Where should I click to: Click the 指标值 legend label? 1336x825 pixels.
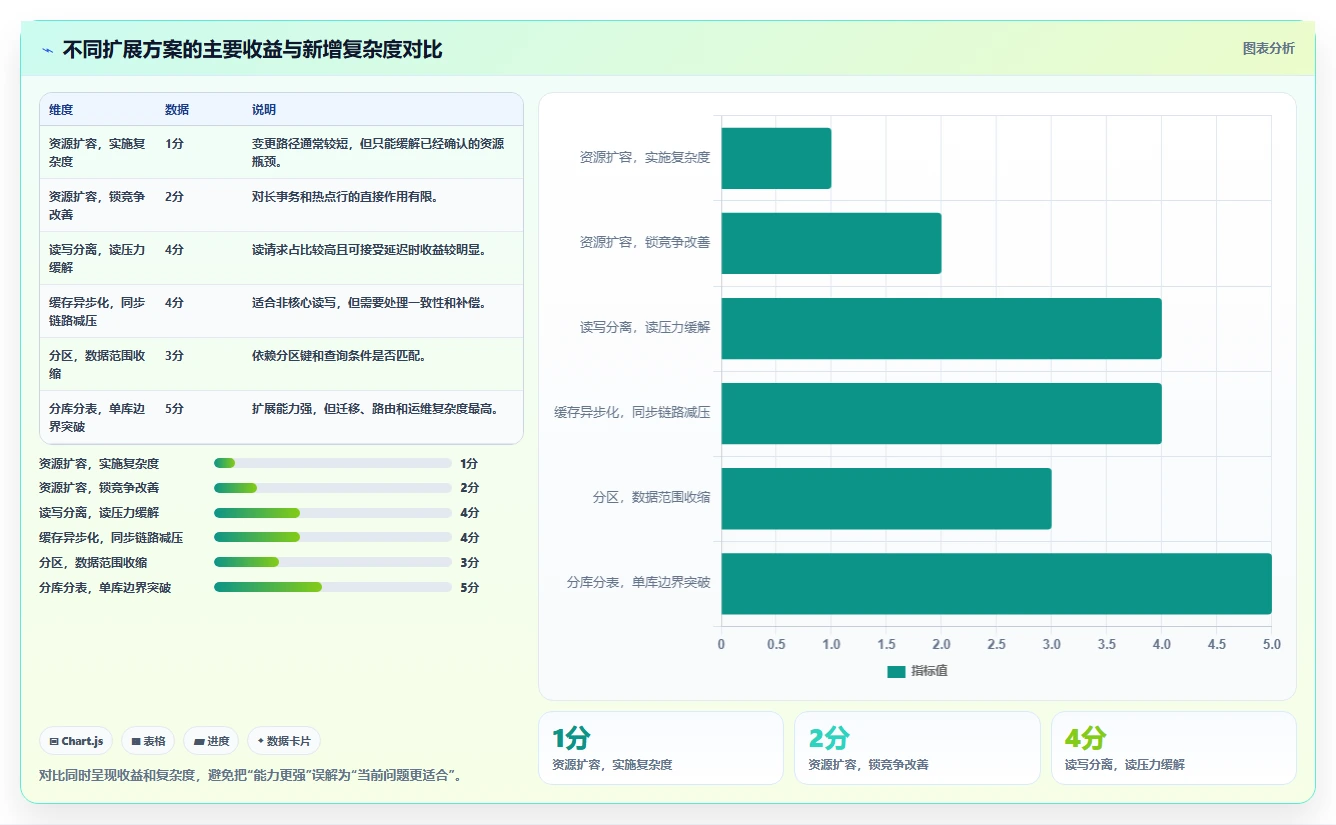(929, 671)
